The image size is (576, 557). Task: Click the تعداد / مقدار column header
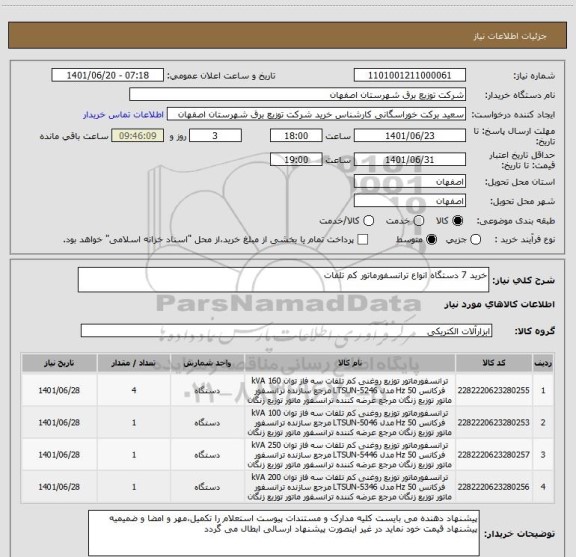134,363
